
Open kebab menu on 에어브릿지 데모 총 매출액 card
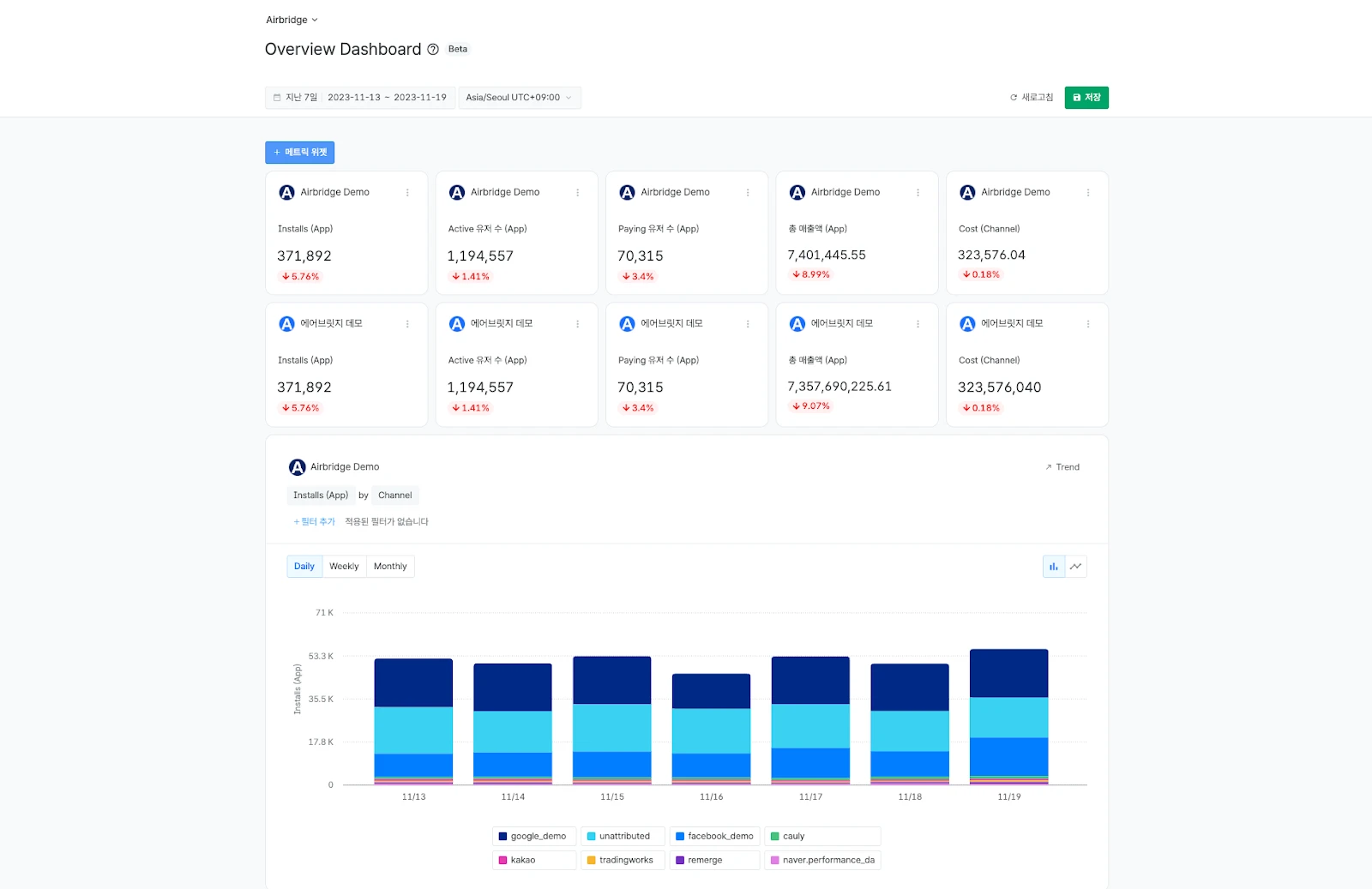click(x=918, y=324)
